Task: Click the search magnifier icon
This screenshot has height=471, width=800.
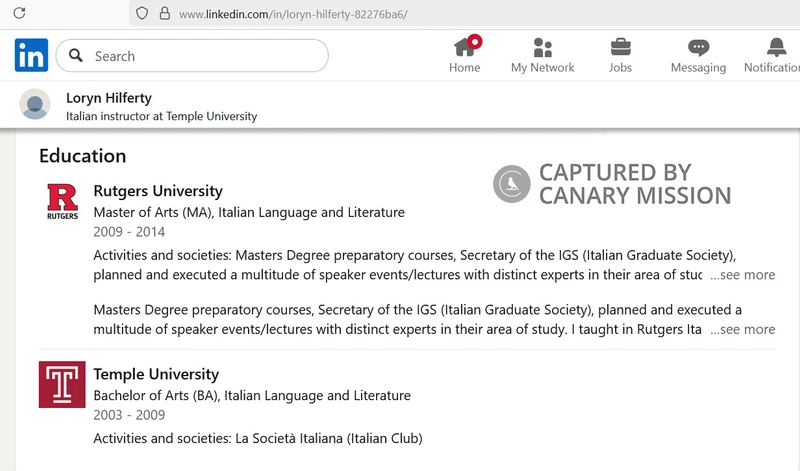Action: [76, 55]
